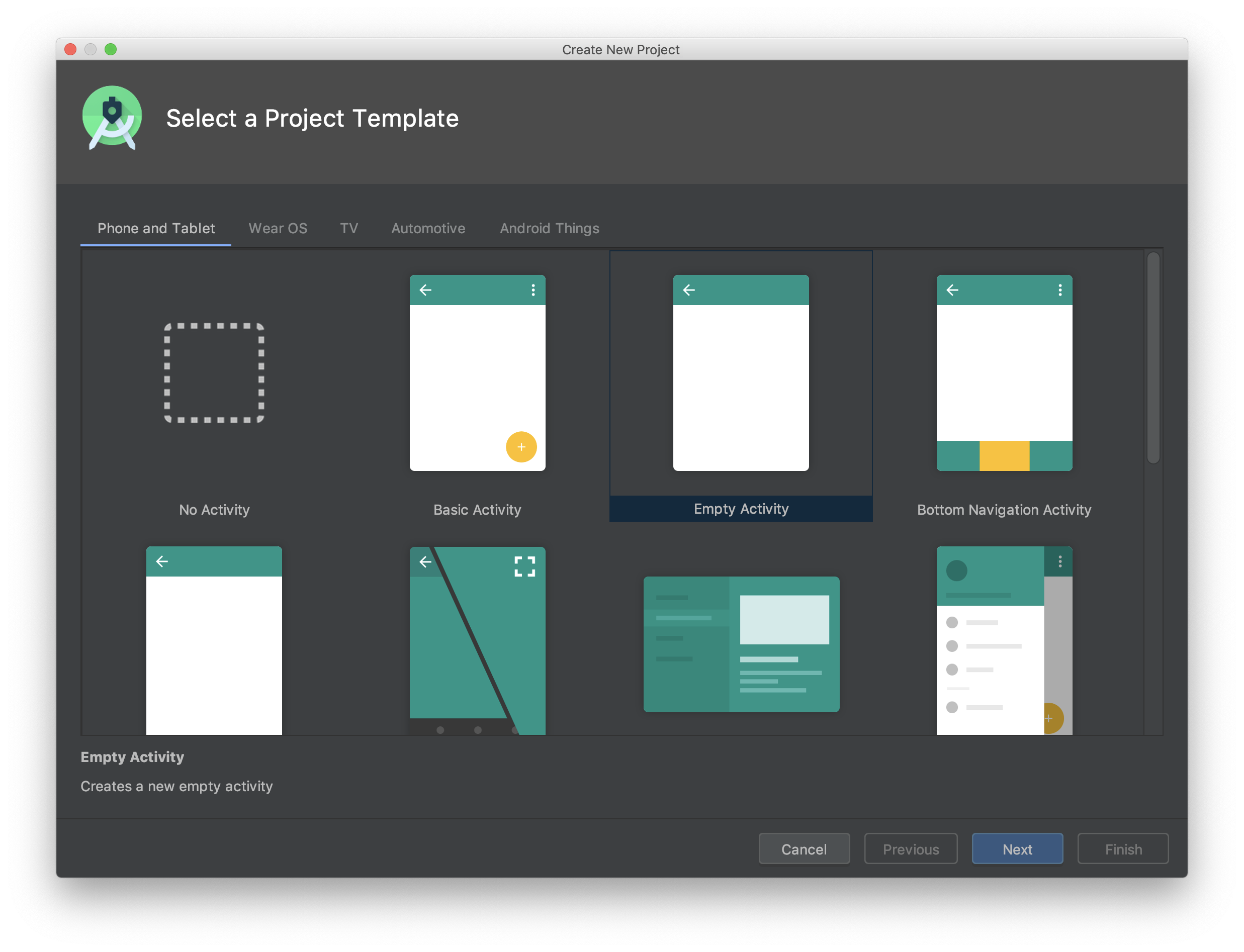Switch to the Automotive tab
1244x952 pixels.
coord(428,228)
